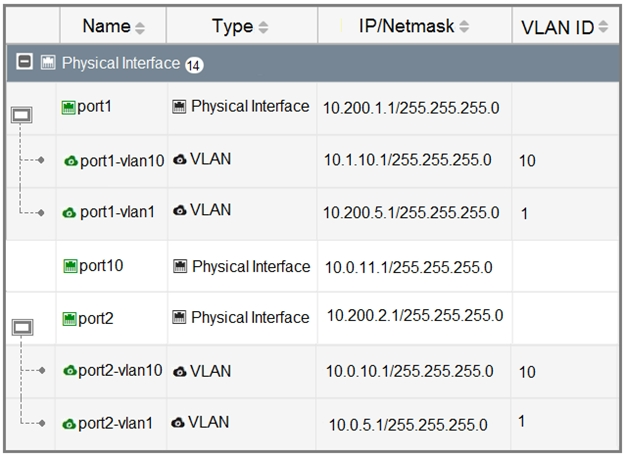The height and width of the screenshot is (455, 624).
Task: Click the green port2 interface icon
Action: [x=70, y=318]
